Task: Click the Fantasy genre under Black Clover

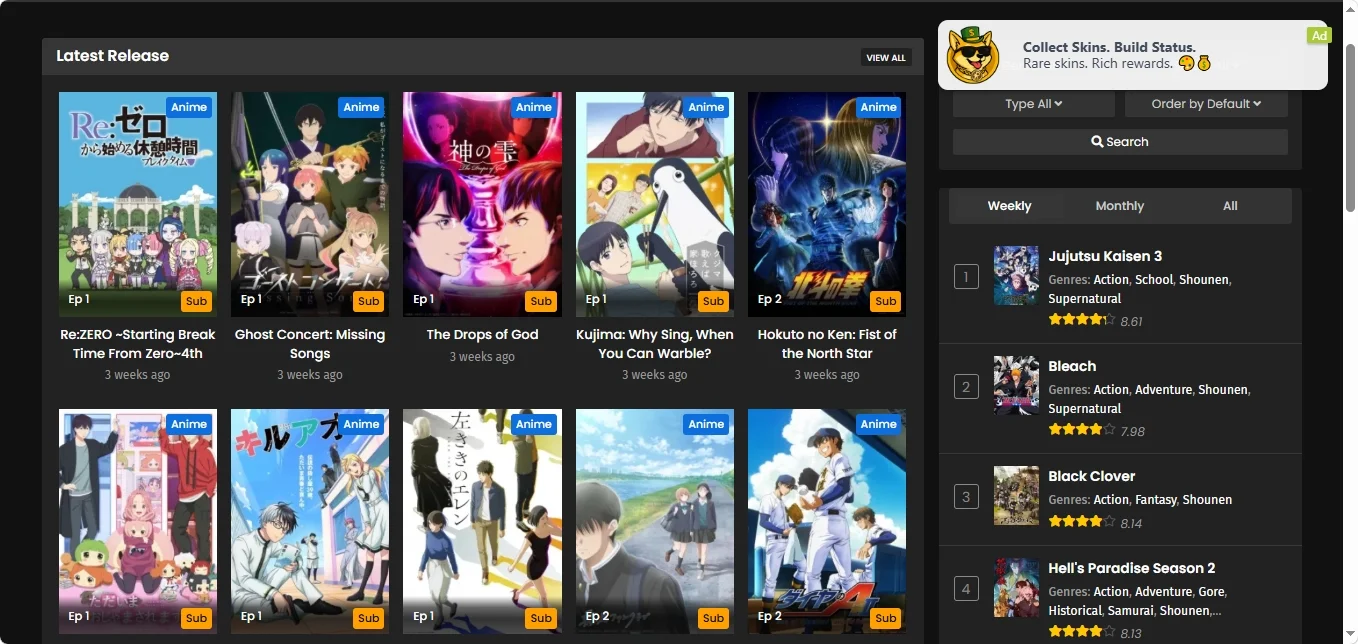Action: pos(1155,500)
